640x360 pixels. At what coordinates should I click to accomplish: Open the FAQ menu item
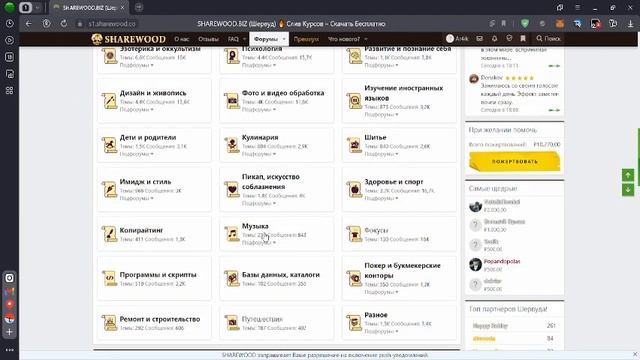tap(233, 39)
